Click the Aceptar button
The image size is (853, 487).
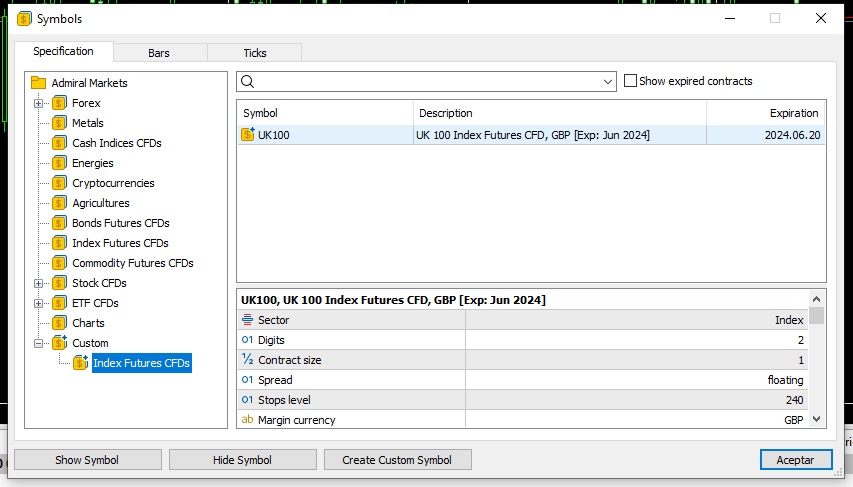click(x=796, y=460)
